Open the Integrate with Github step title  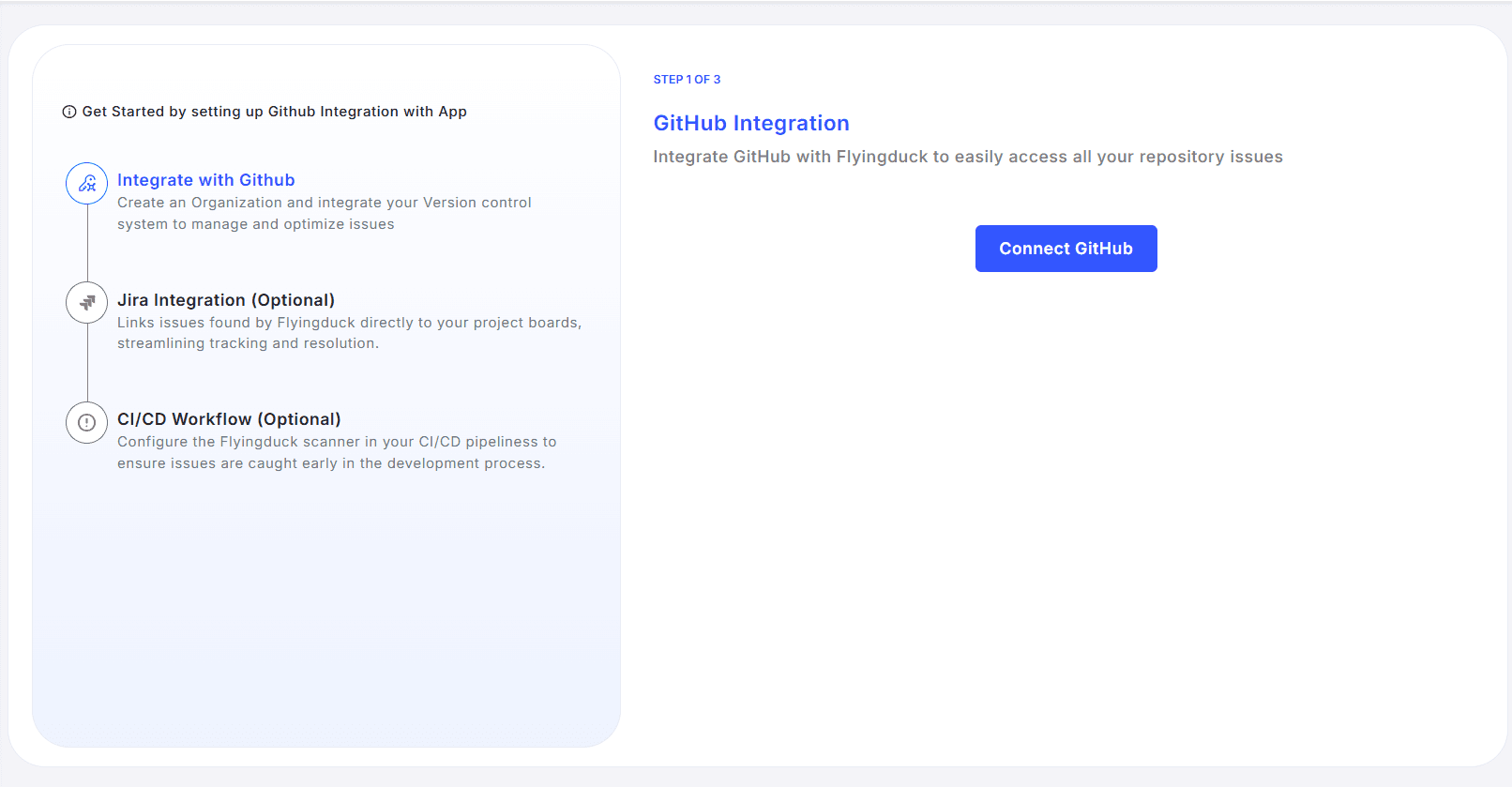[205, 180]
